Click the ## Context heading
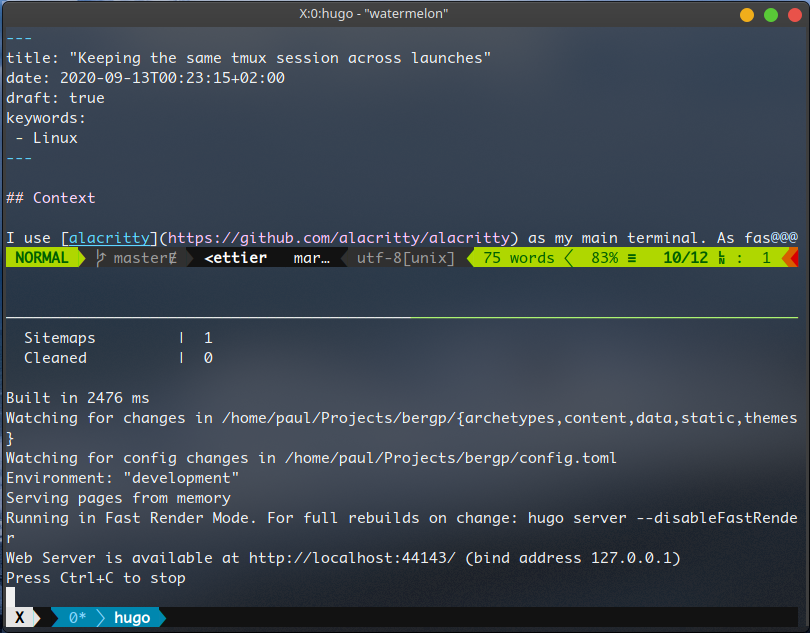The image size is (810, 633). pyautogui.click(x=51, y=198)
